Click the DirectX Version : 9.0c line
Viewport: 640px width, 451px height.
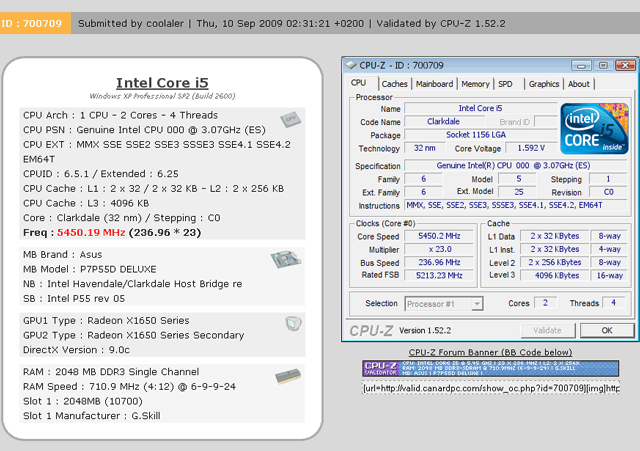(76, 350)
